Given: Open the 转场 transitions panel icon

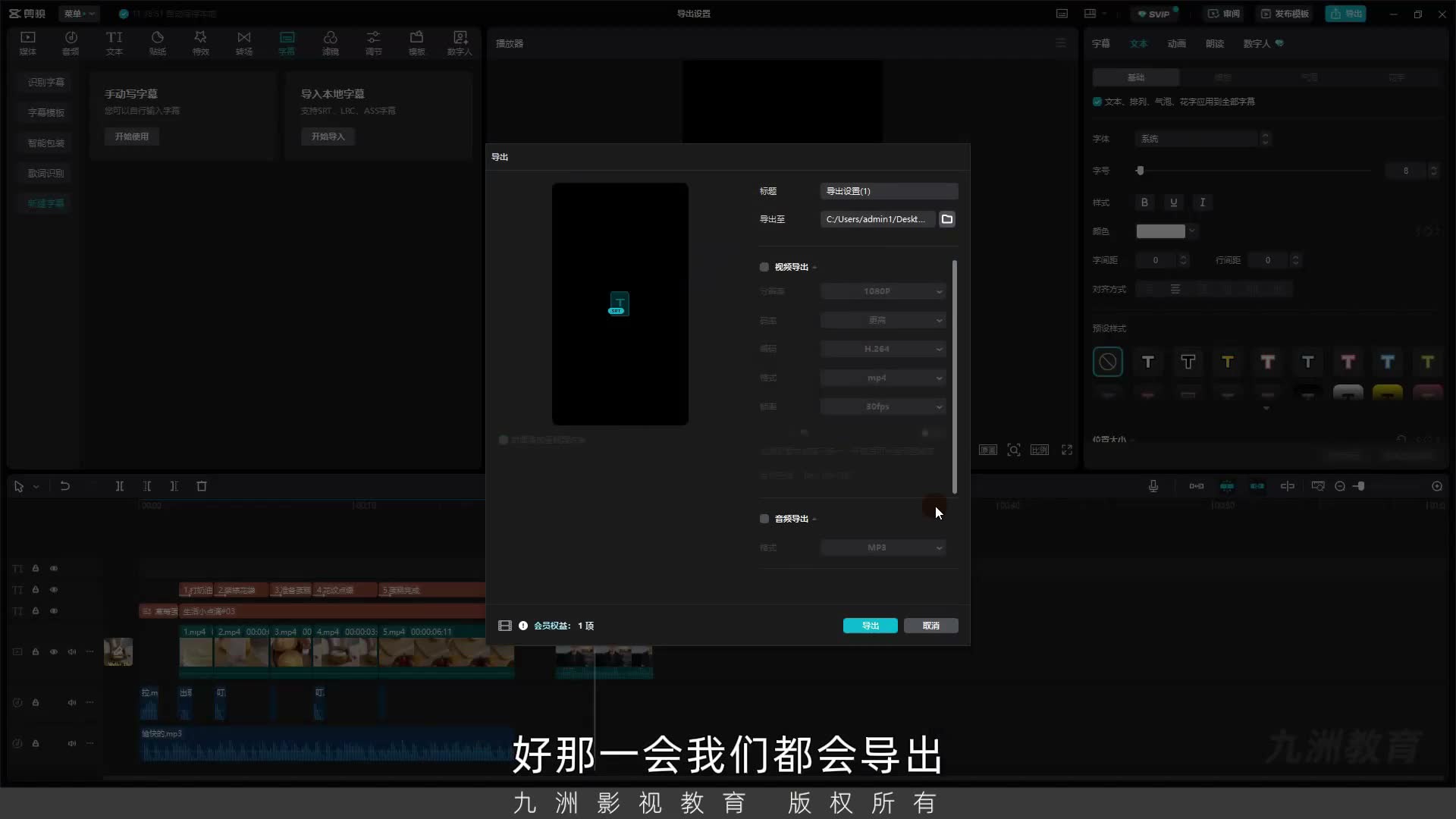Looking at the screenshot, I should (x=243, y=43).
